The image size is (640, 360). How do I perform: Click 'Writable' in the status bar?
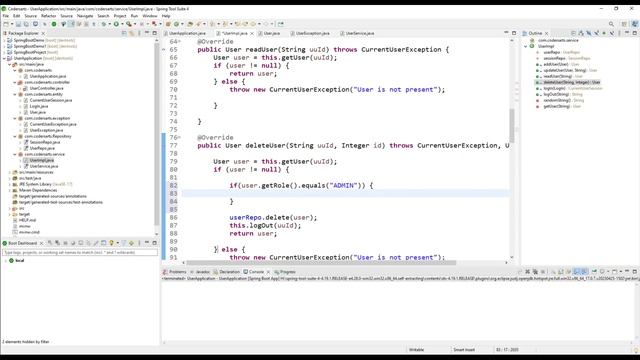tap(416, 350)
